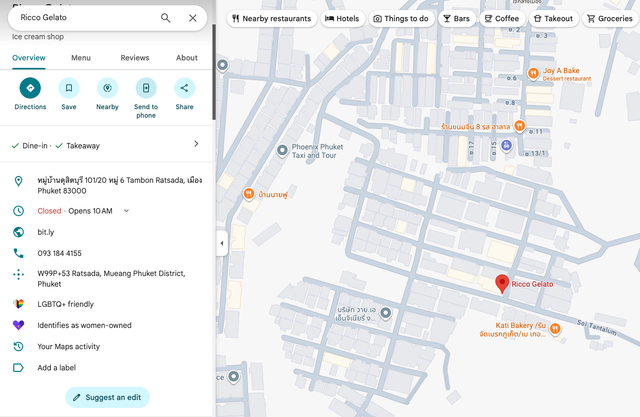This screenshot has width=640, height=417.
Task: Open the Reviews tab
Action: (x=135, y=58)
